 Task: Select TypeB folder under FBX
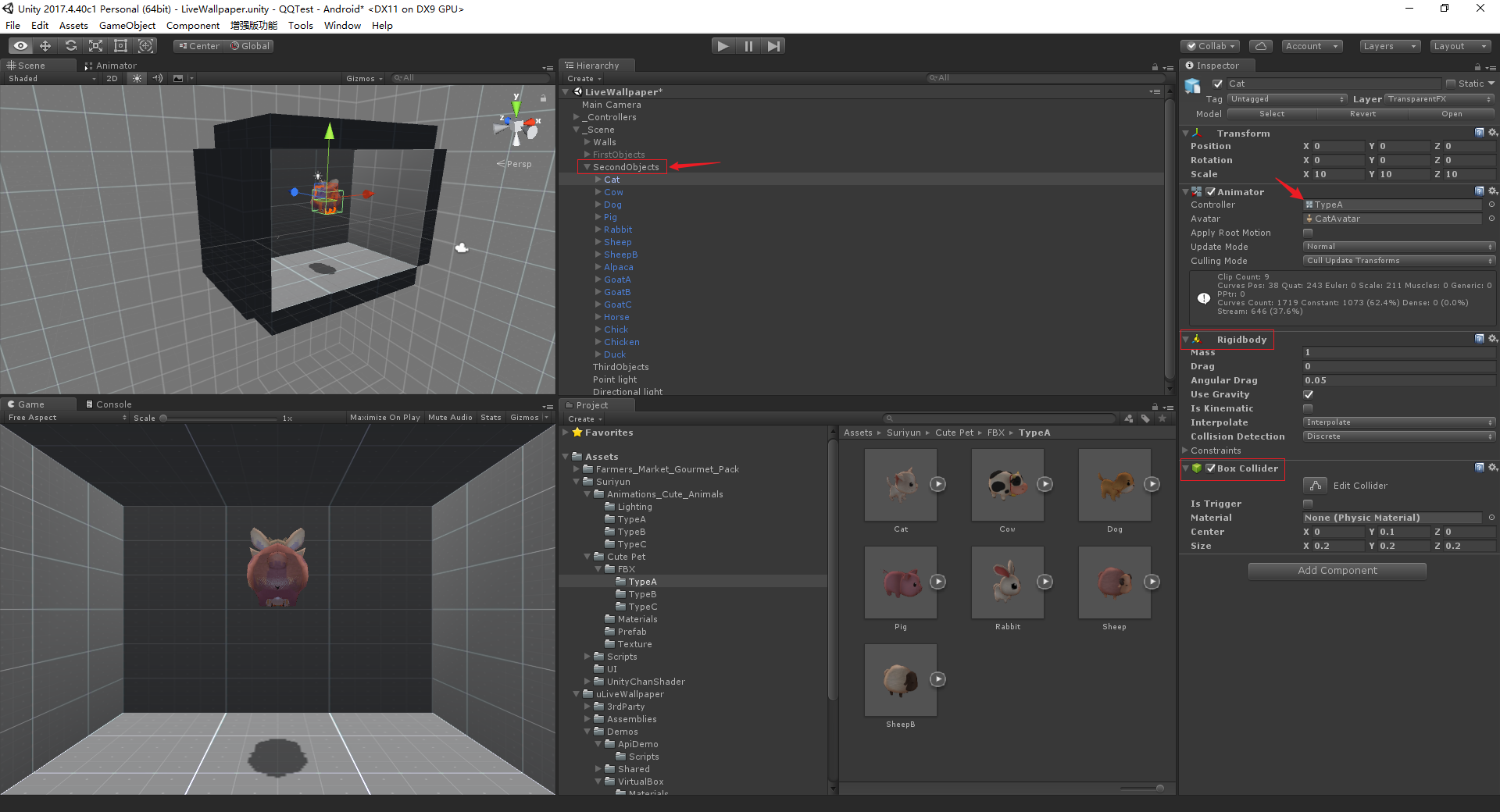(x=642, y=594)
